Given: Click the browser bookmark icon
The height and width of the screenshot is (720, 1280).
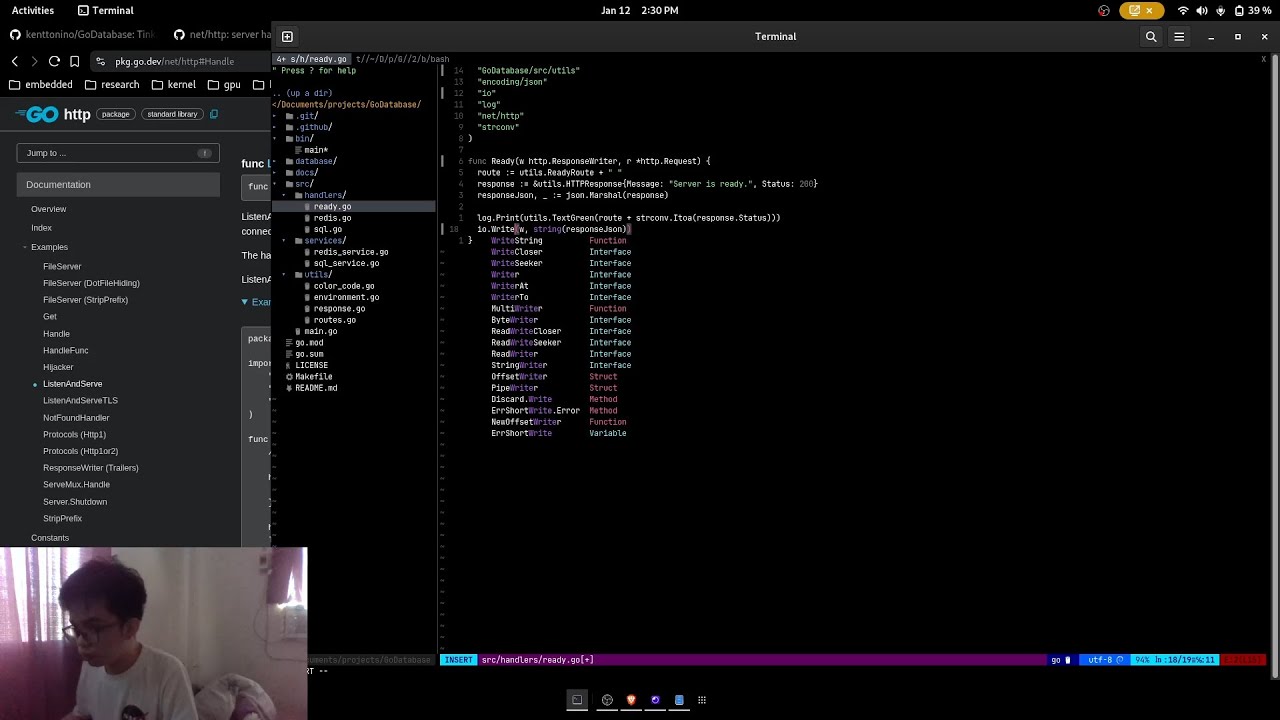Looking at the screenshot, I should point(75,61).
